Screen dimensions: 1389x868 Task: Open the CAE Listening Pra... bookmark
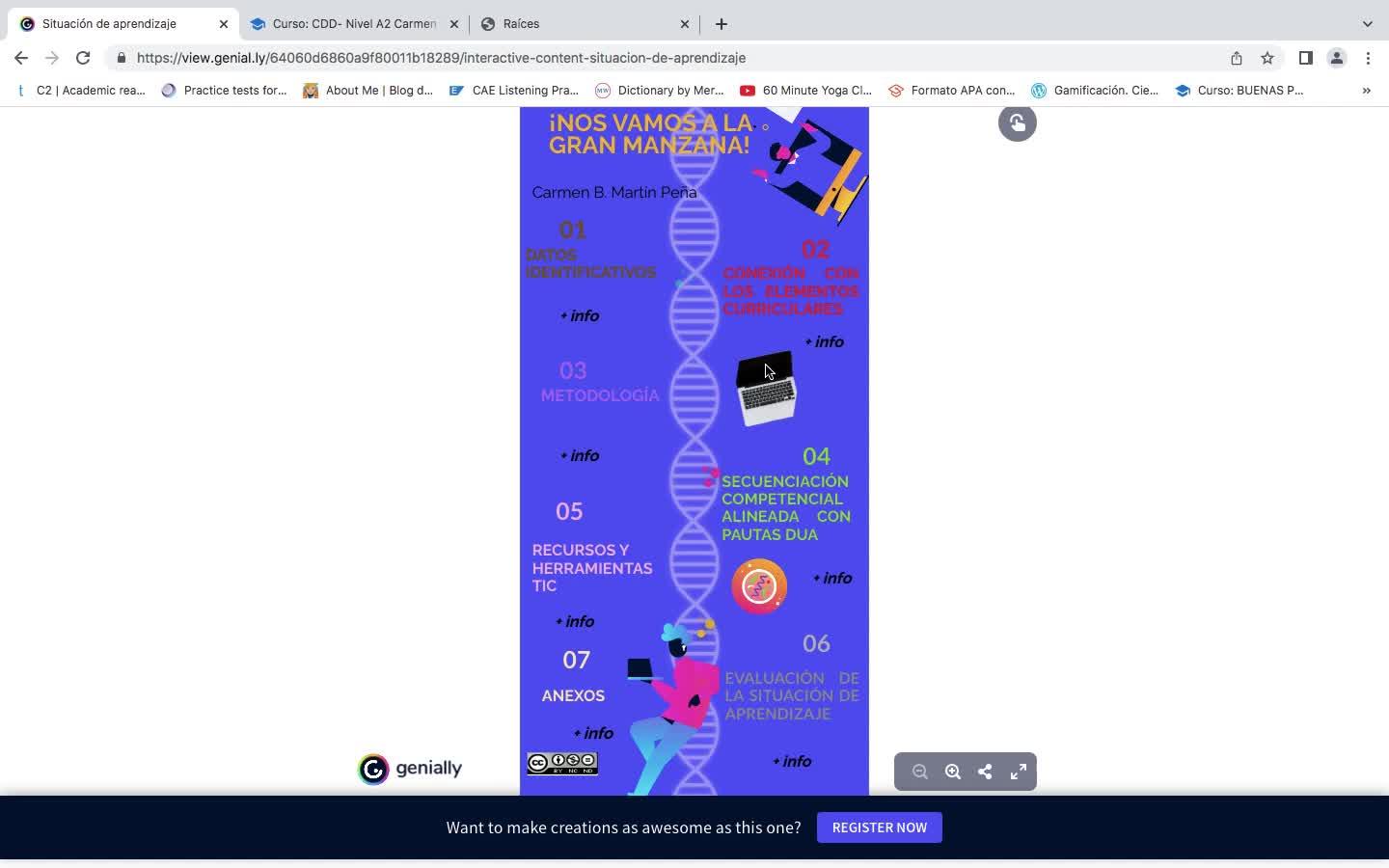click(514, 91)
